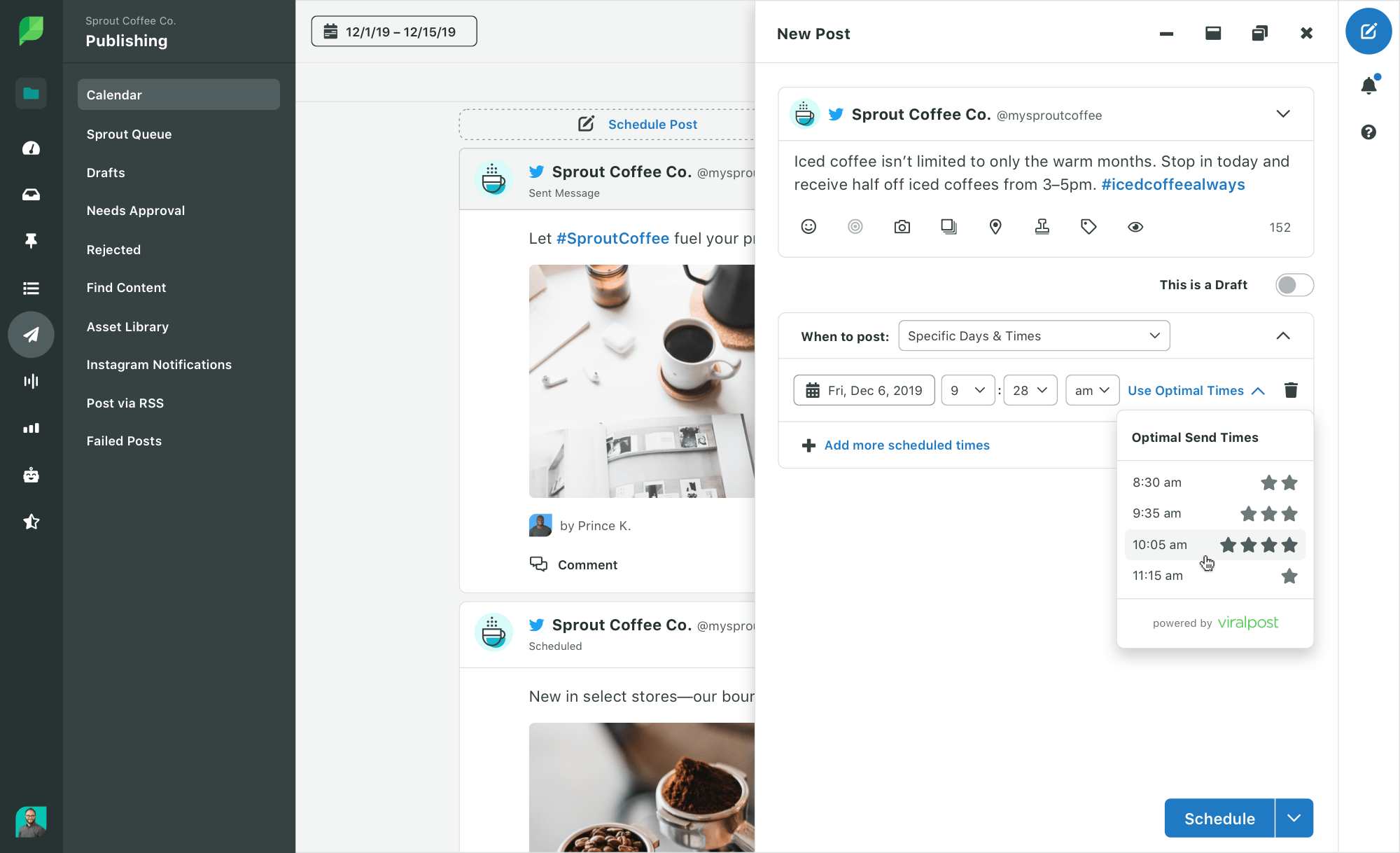Click the approval stamp icon

coord(1042,226)
